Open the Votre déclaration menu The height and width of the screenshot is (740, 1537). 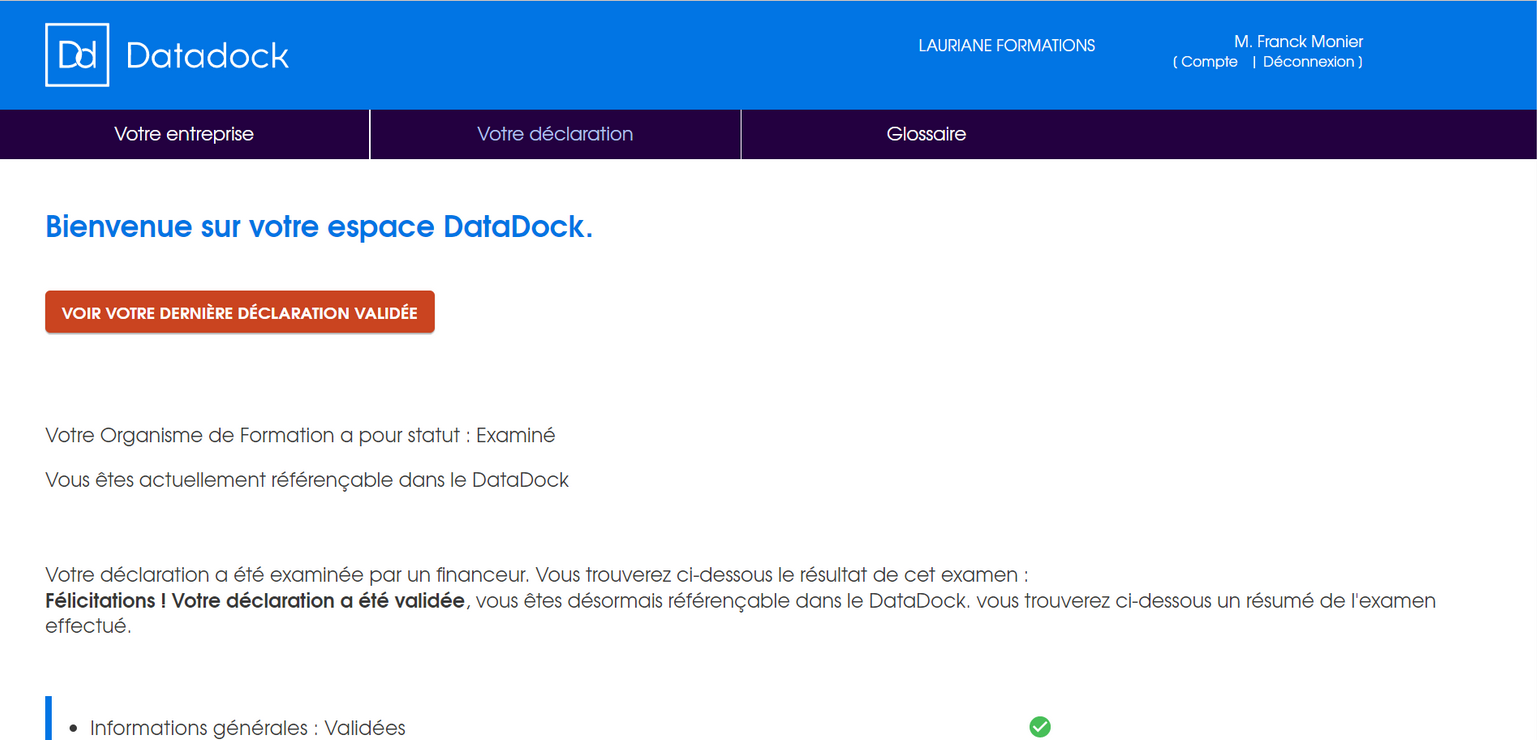555,134
